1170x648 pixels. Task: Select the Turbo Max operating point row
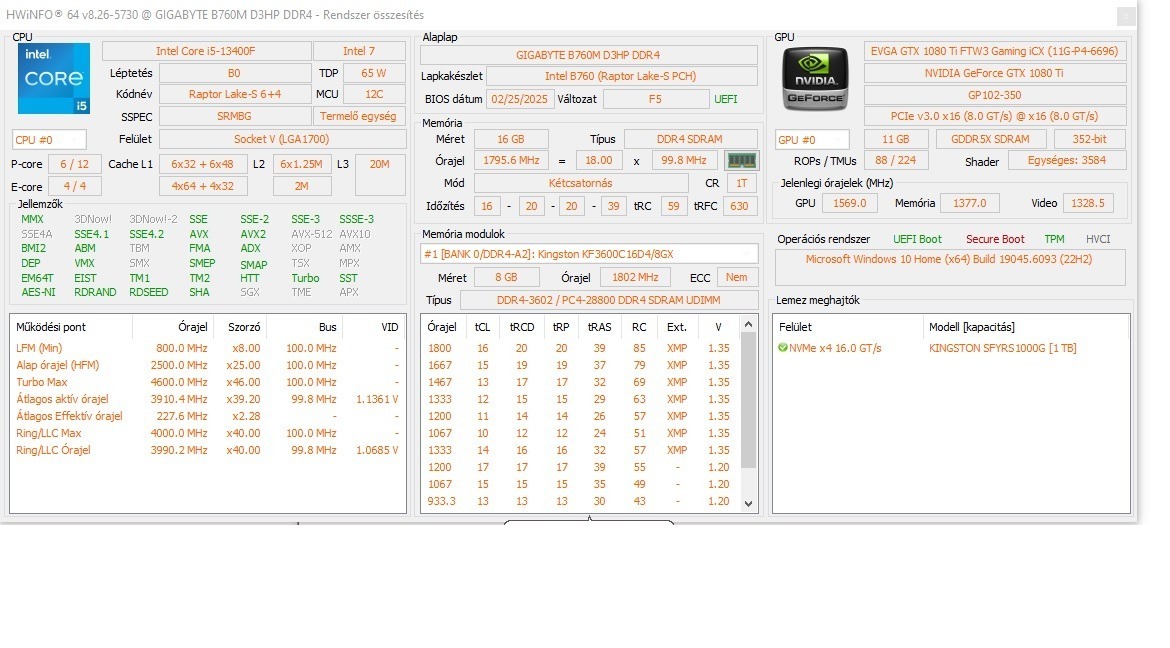[x=207, y=382]
